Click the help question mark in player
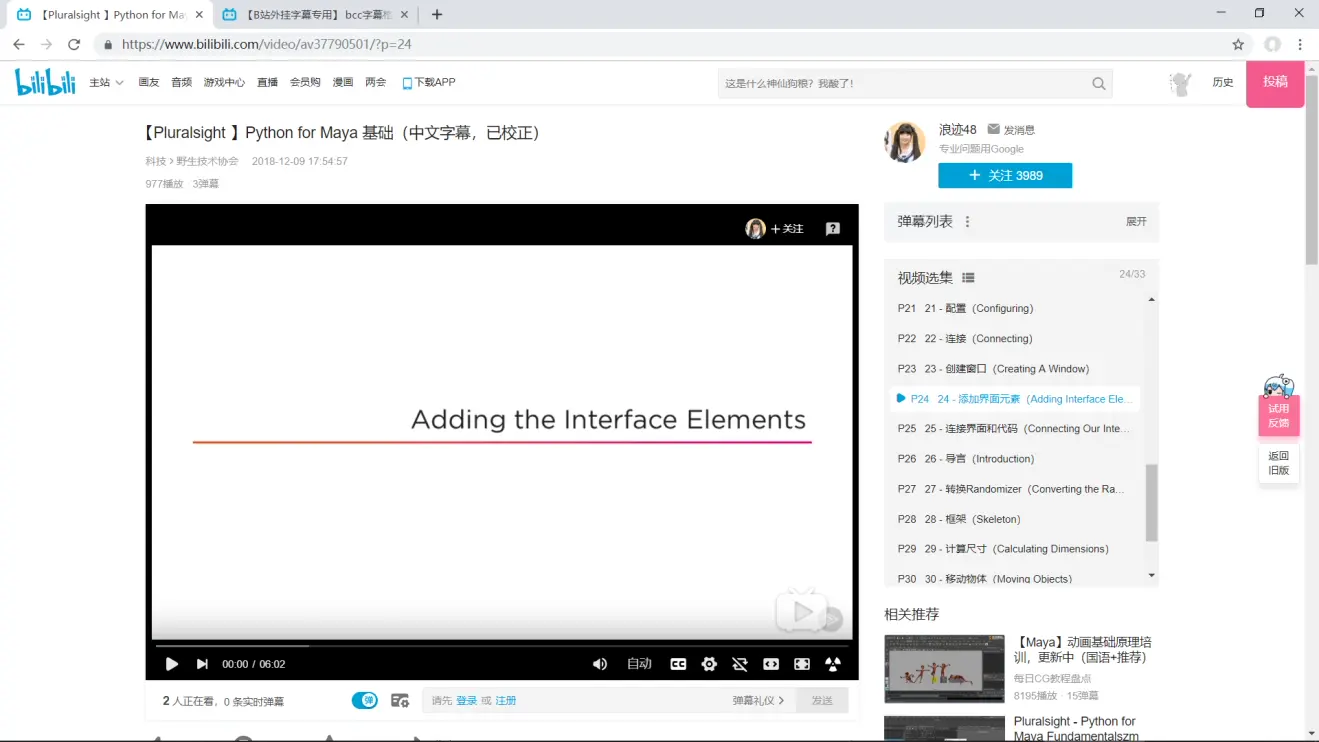The width and height of the screenshot is (1319, 742). [833, 229]
